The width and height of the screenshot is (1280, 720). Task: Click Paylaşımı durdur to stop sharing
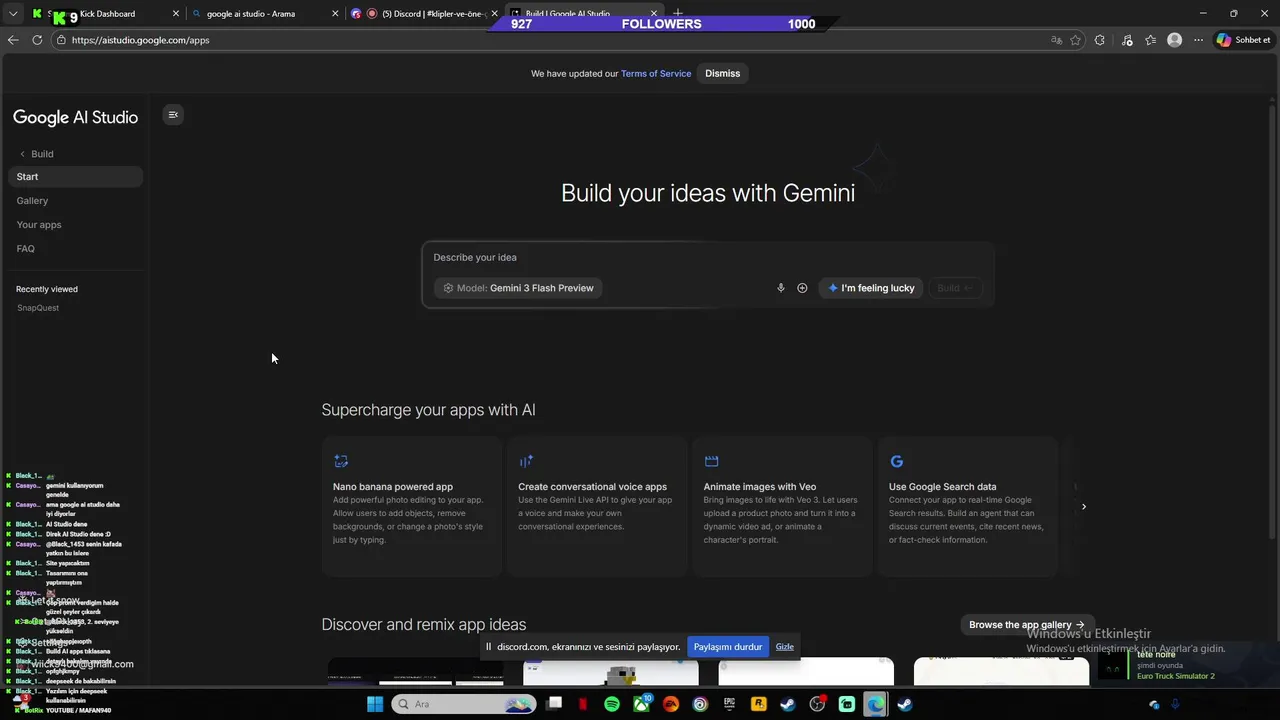coord(728,647)
